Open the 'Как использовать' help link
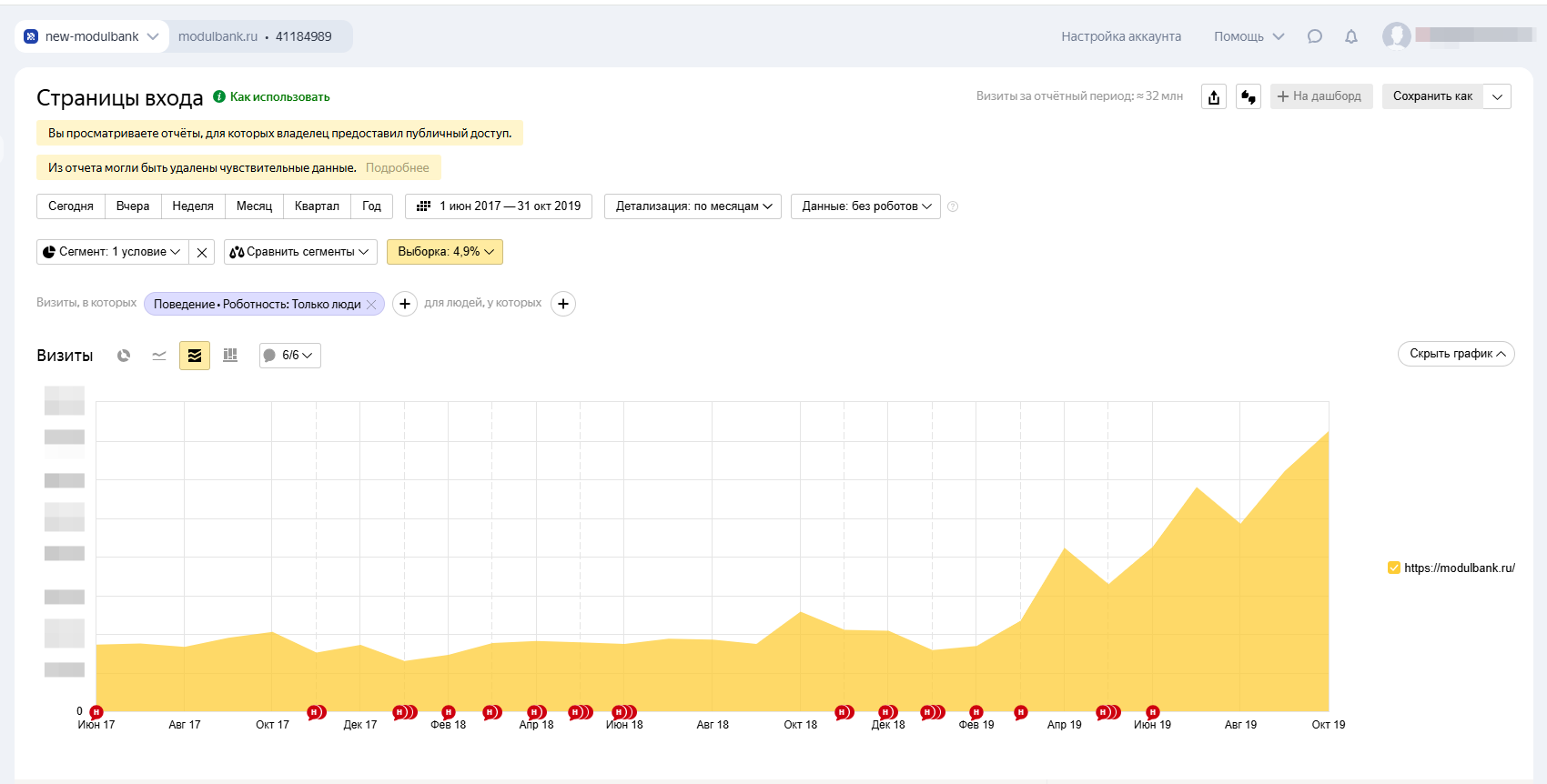The width and height of the screenshot is (1547, 784). point(279,97)
